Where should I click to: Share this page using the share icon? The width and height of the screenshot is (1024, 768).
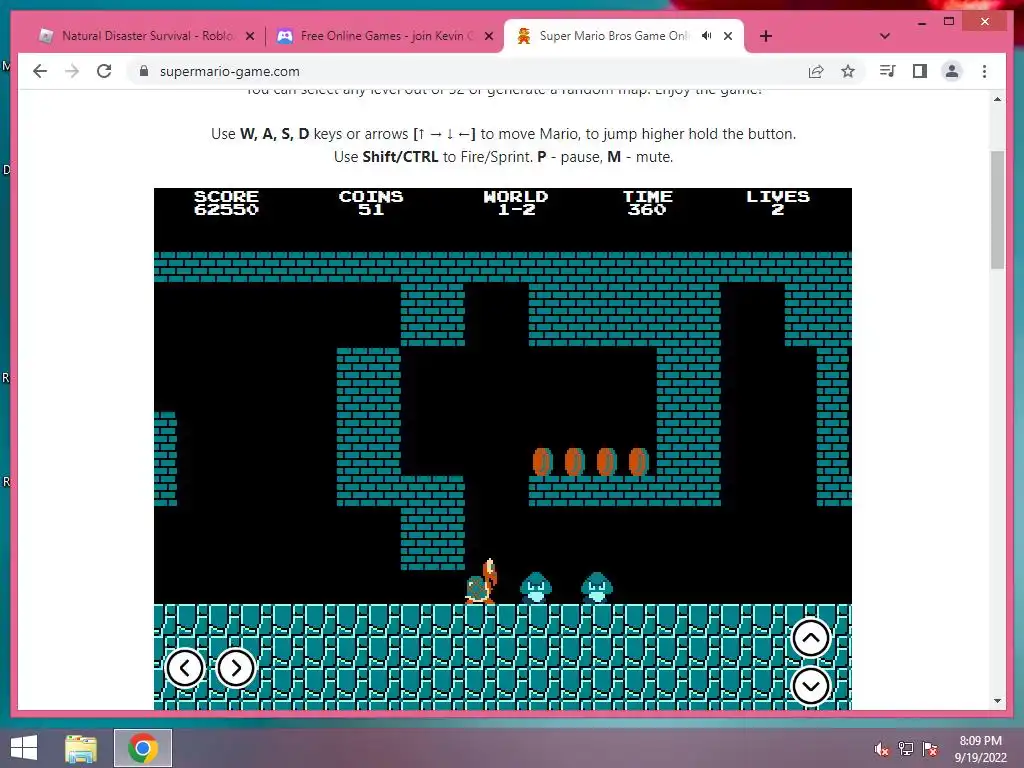[816, 71]
